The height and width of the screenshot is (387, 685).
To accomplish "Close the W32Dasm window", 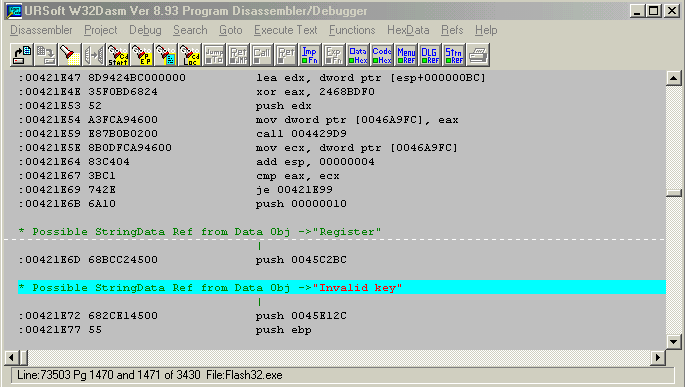I will pyautogui.click(x=672, y=11).
